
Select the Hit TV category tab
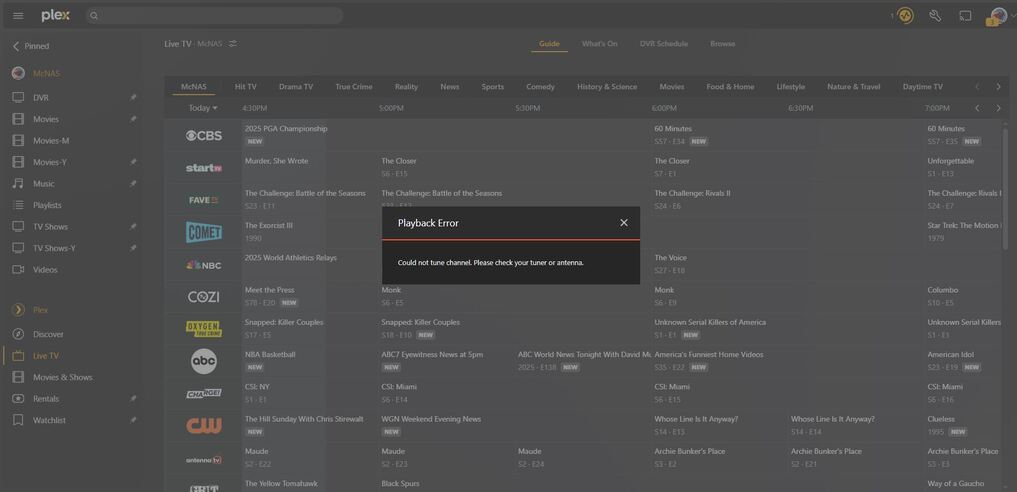[x=245, y=87]
